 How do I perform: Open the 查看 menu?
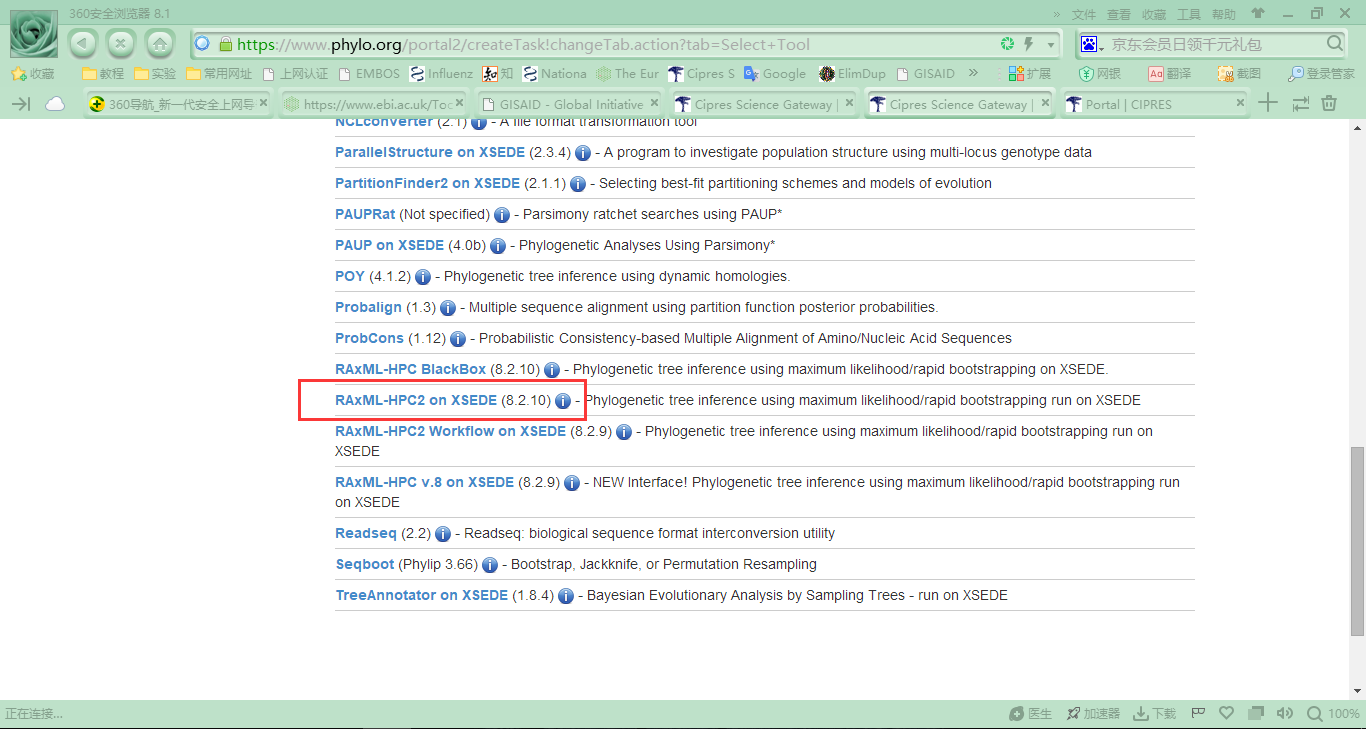(1119, 14)
